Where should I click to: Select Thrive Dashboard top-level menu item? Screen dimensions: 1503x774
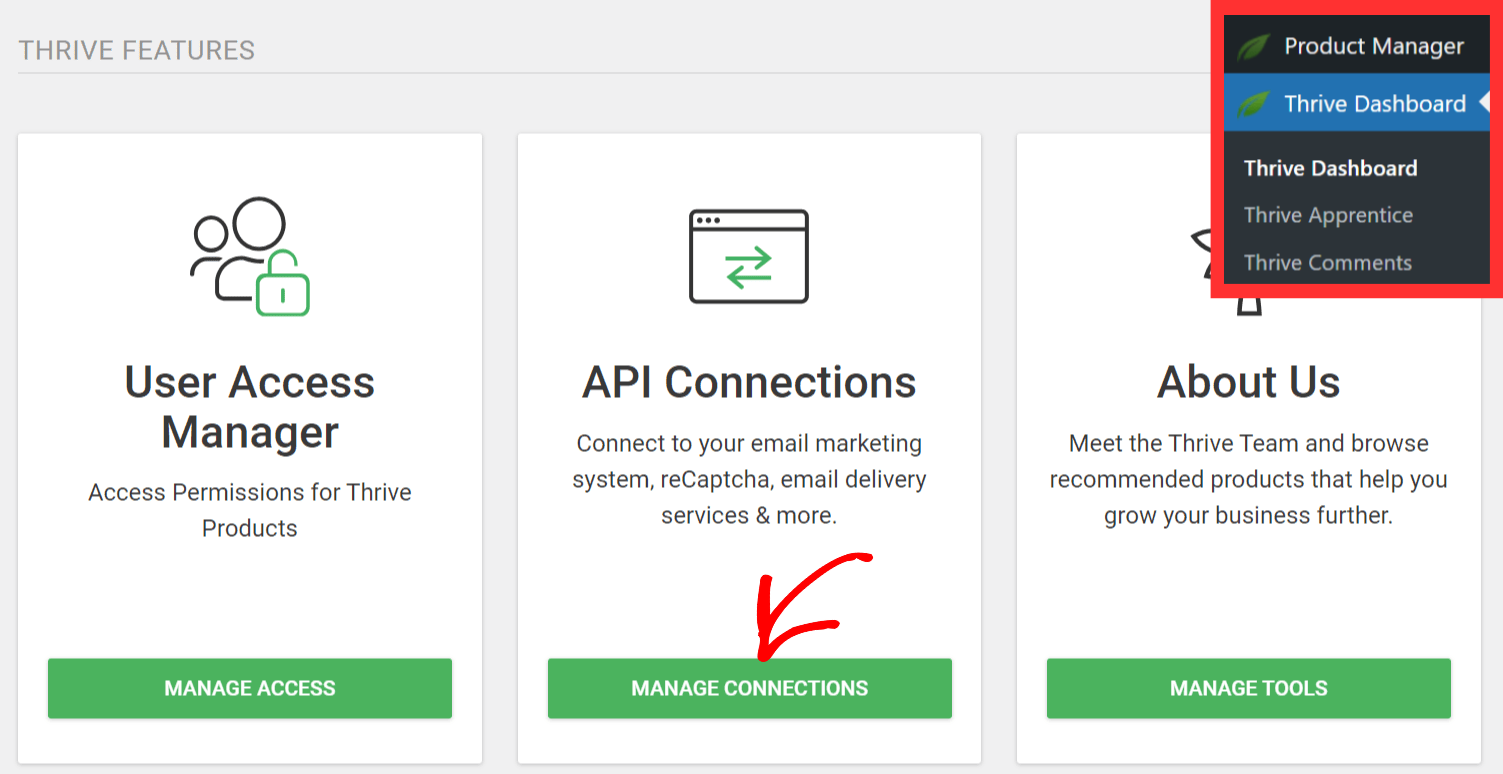(x=1357, y=103)
